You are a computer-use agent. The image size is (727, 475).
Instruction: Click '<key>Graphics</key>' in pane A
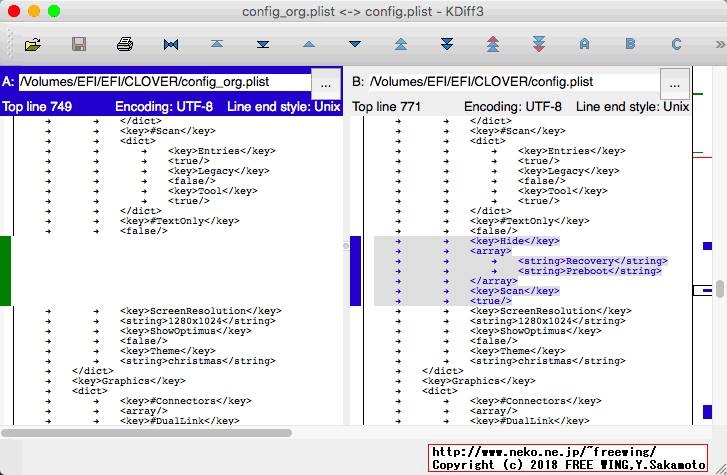click(129, 381)
